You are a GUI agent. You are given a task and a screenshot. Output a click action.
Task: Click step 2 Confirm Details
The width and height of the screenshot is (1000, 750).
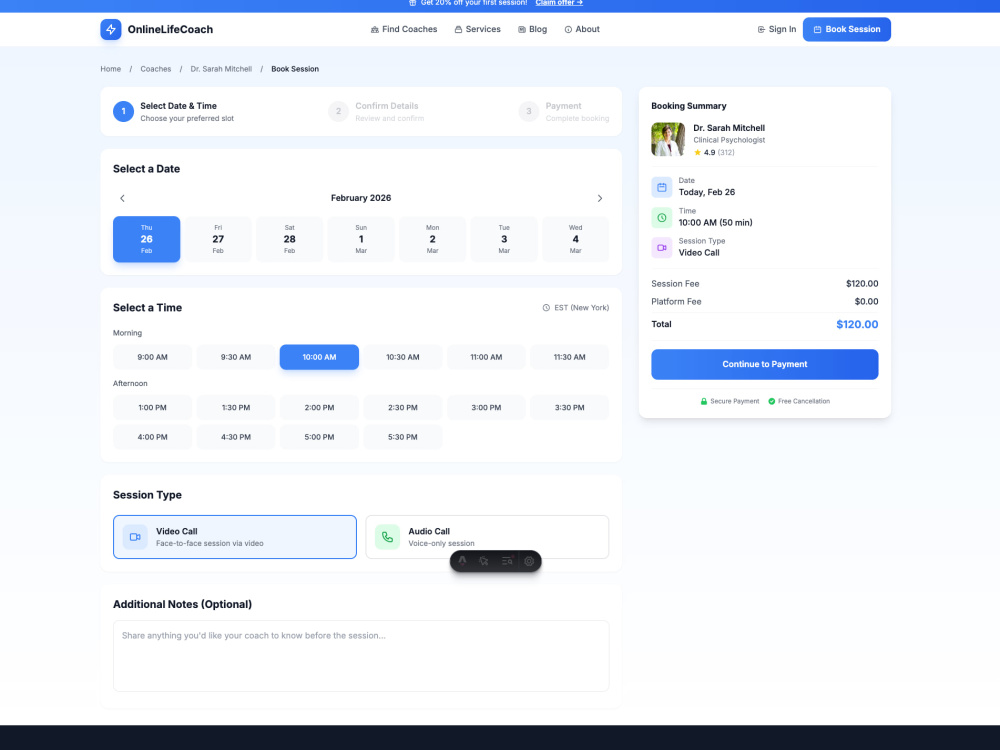[376, 112]
